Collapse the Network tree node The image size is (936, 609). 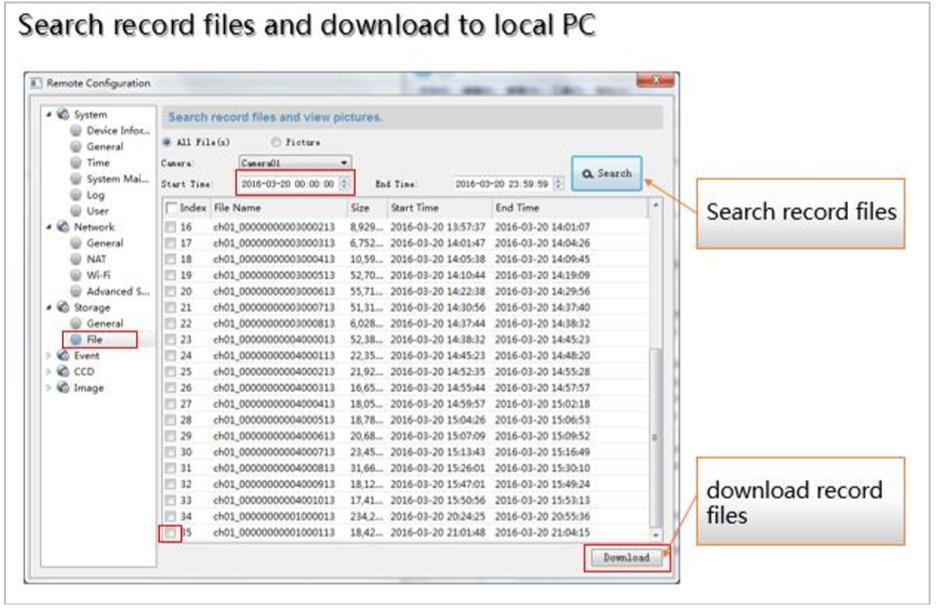coord(49,227)
